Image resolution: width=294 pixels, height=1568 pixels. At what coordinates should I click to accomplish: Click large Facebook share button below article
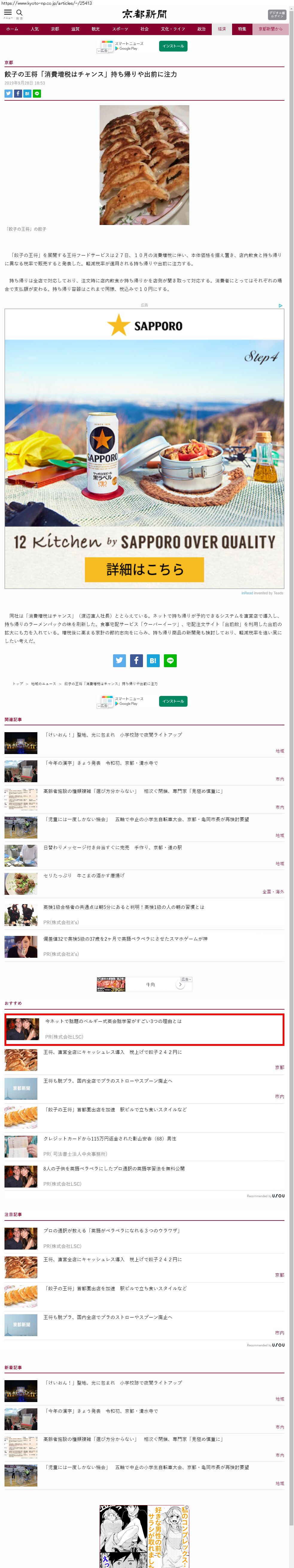(x=137, y=661)
